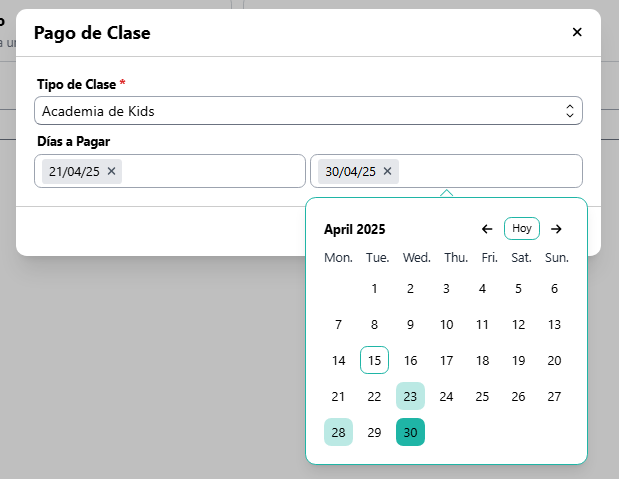Deselect April 28 in the calendar
The height and width of the screenshot is (479, 619).
pos(338,433)
